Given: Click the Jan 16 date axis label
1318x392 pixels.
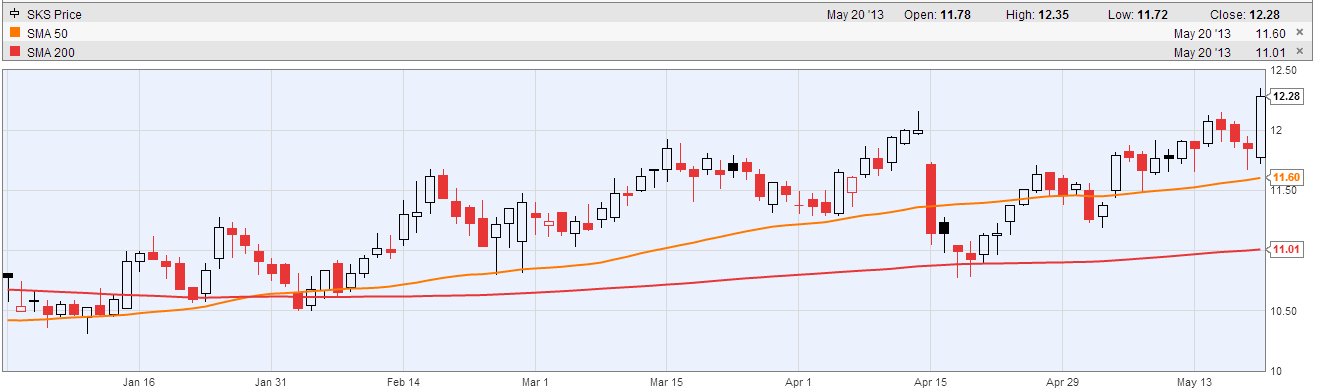Looking at the screenshot, I should point(139,382).
